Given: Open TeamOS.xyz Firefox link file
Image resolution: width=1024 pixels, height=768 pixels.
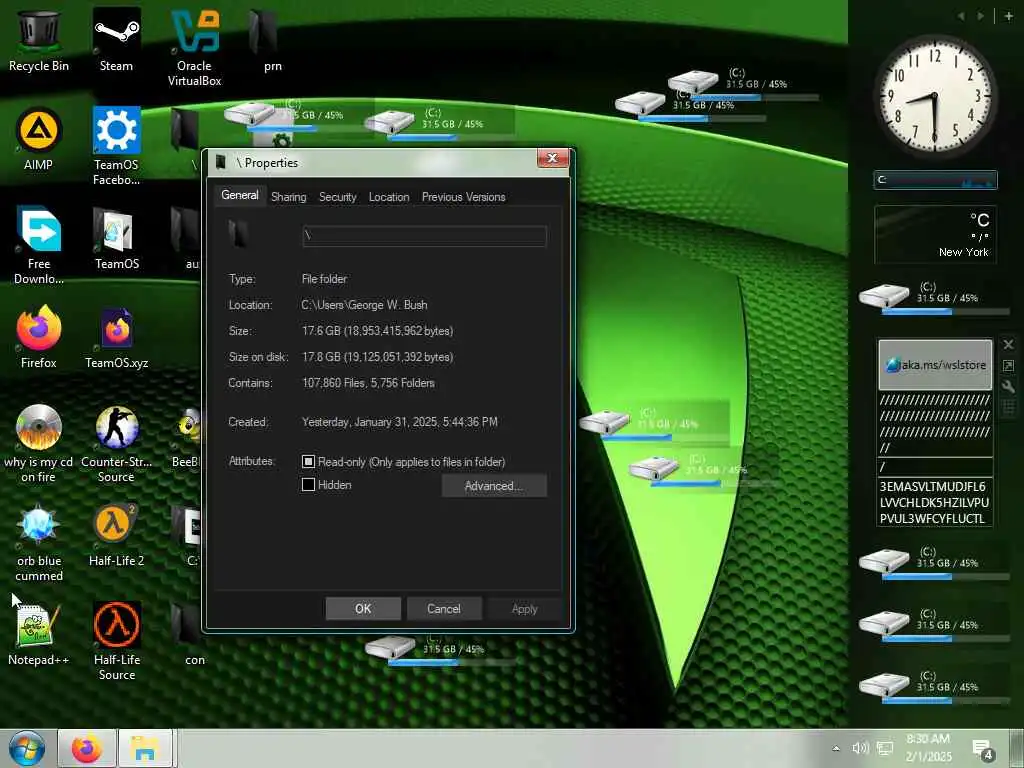Looking at the screenshot, I should point(116,337).
